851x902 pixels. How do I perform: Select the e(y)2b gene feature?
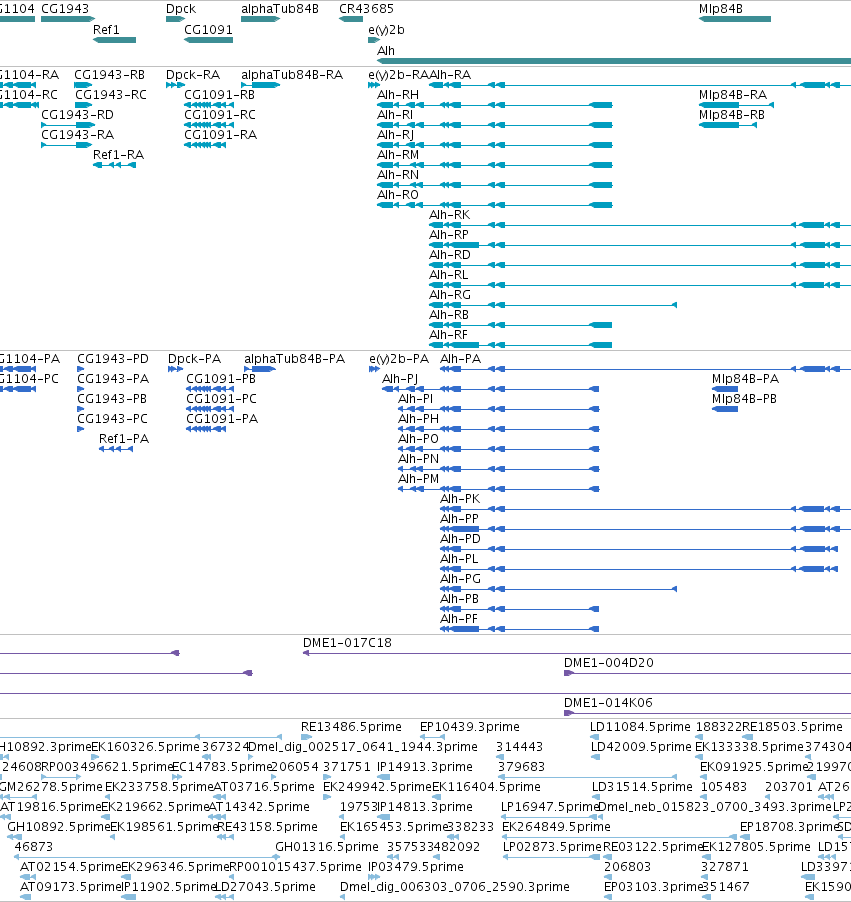click(374, 40)
